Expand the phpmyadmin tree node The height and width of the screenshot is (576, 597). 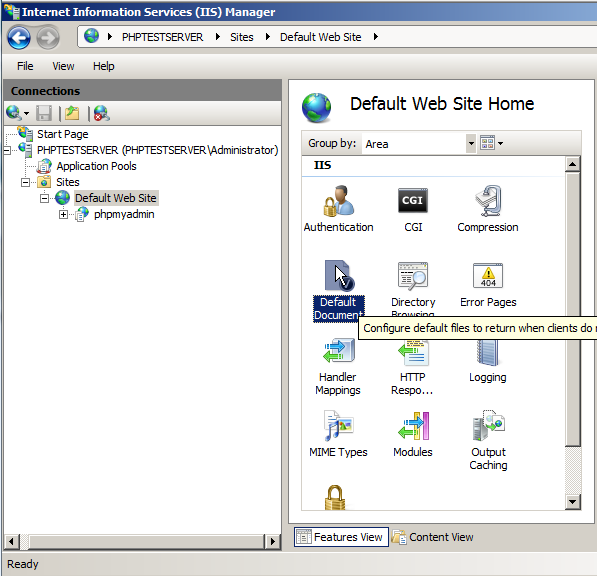63,215
